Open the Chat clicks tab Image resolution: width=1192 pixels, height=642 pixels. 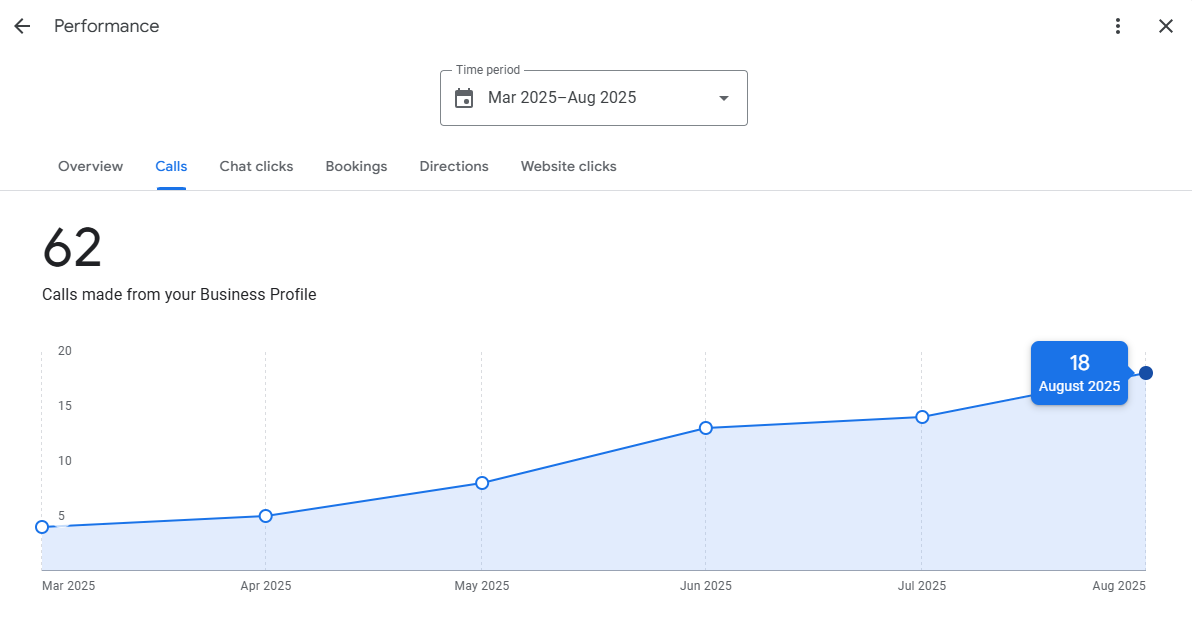[x=256, y=166]
